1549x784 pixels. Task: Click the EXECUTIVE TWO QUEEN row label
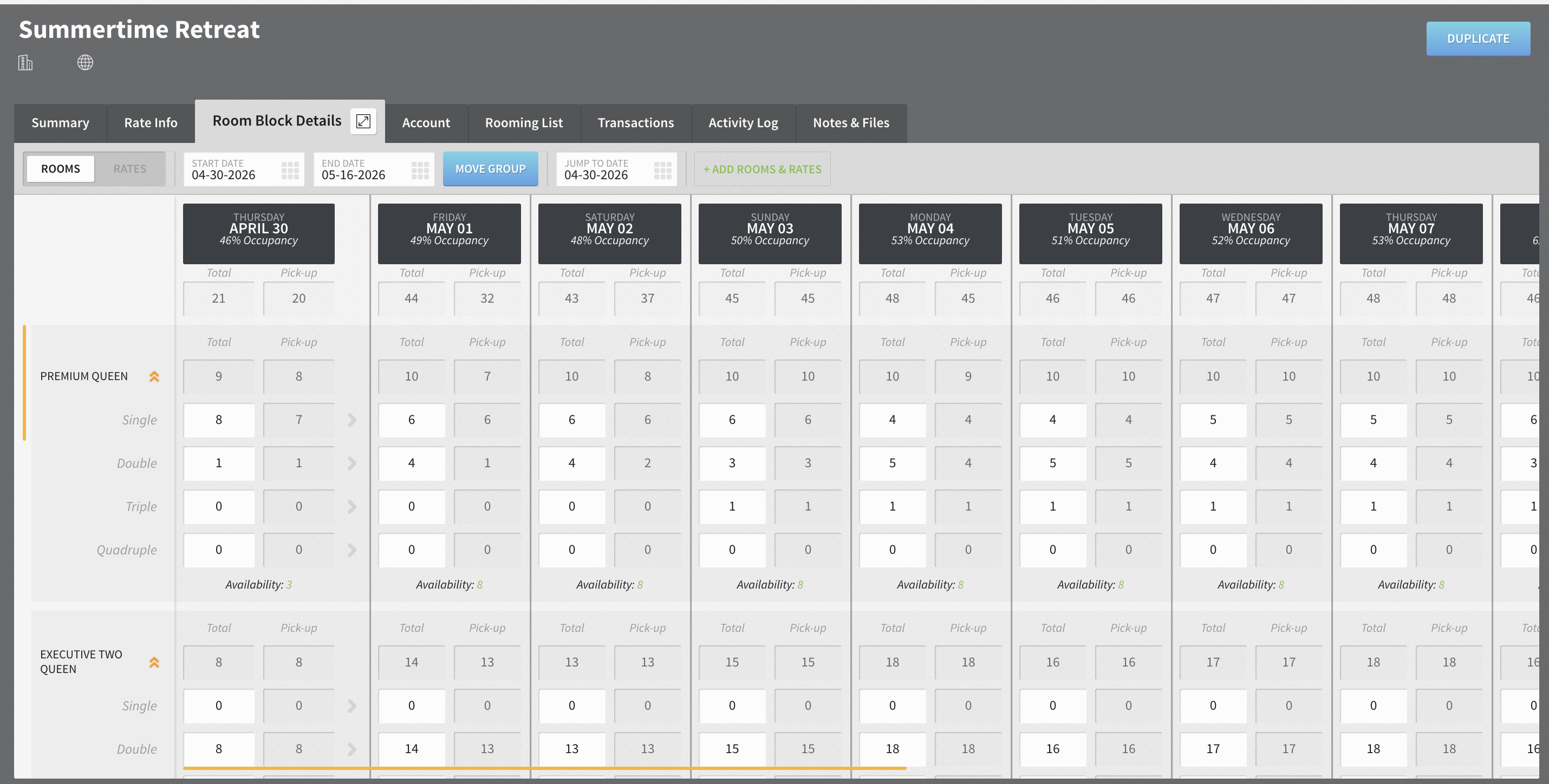[81, 661]
